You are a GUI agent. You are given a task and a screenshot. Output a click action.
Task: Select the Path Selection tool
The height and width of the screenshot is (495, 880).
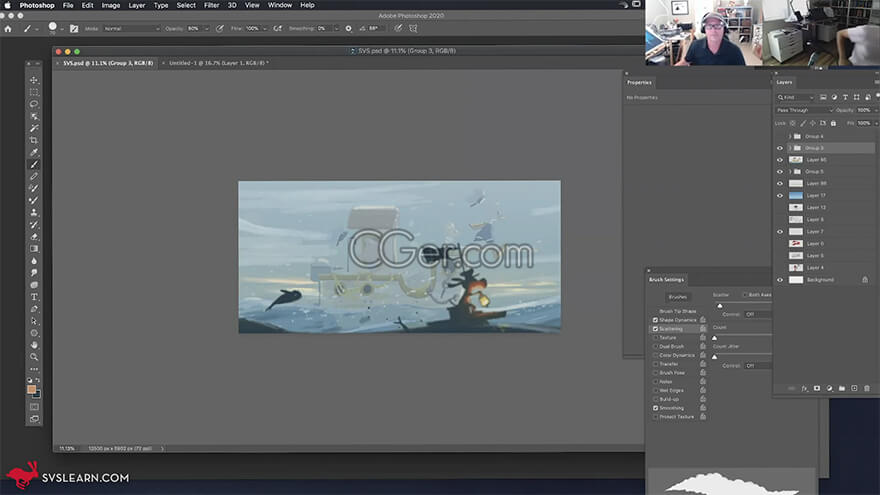(34, 321)
